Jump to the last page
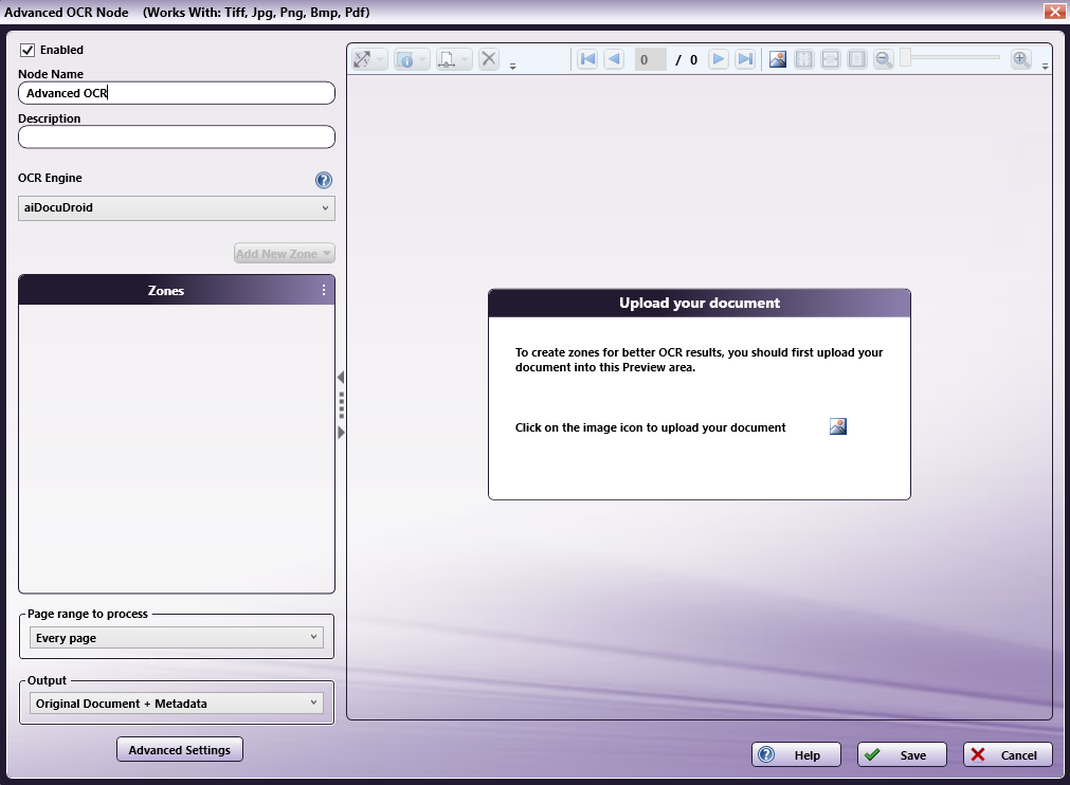 click(745, 59)
